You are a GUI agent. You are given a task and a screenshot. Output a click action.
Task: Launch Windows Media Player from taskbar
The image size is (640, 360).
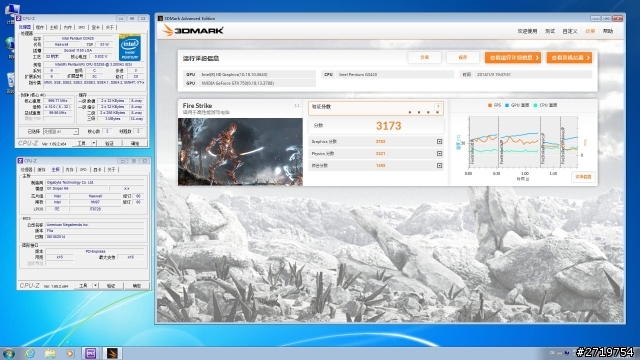(70, 353)
